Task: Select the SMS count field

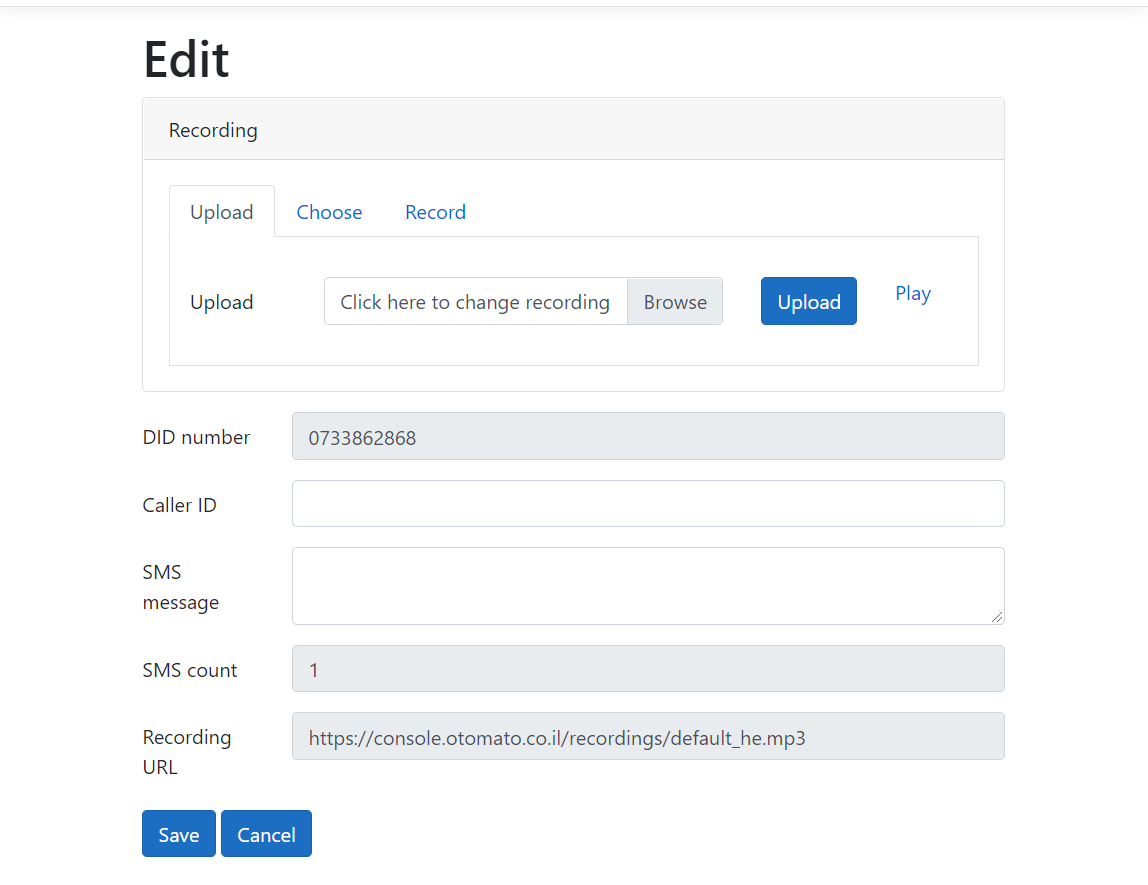Action: [647, 669]
